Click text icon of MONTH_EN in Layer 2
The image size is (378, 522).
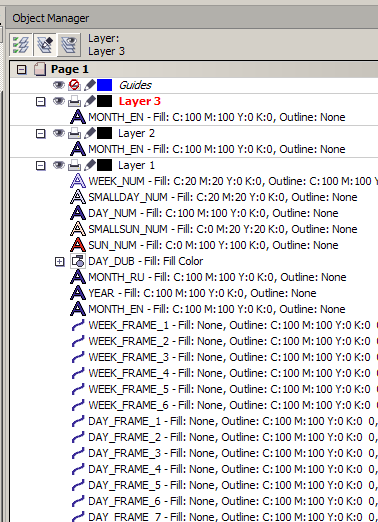78,149
